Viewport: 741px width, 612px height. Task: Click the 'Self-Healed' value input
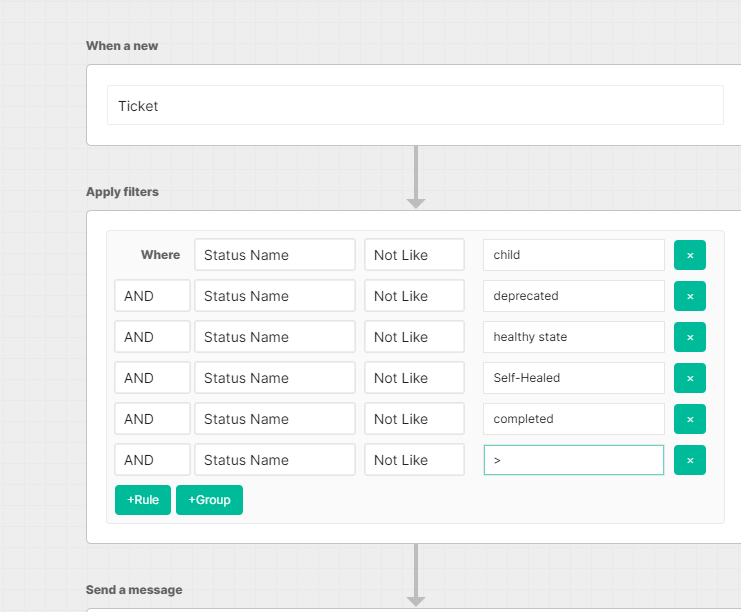click(573, 378)
